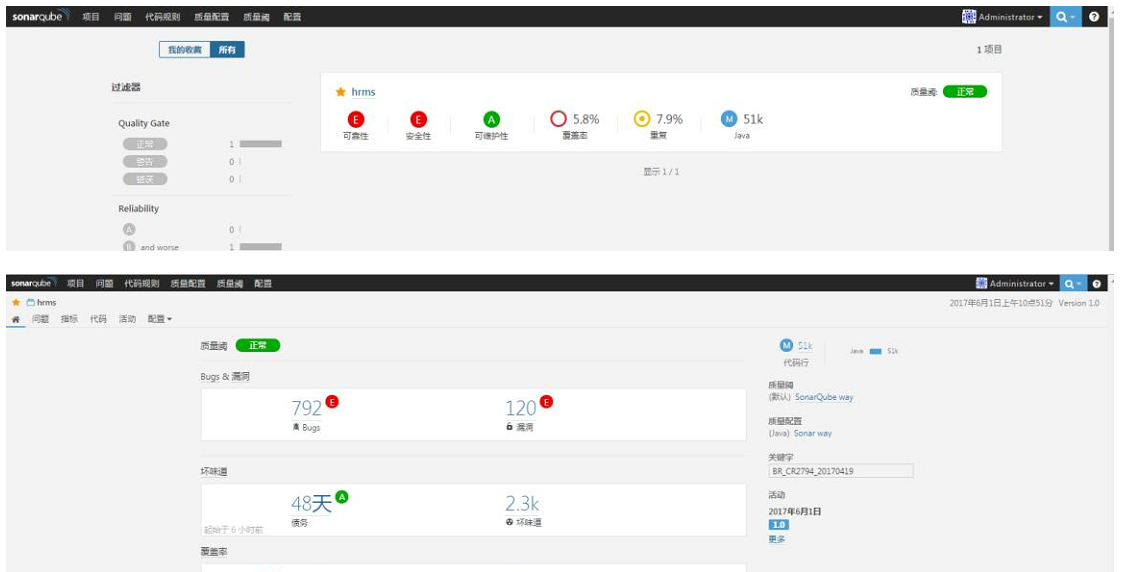
Task: Open help via the question mark icon on the hrms dashboard page
Action: [x=1096, y=283]
